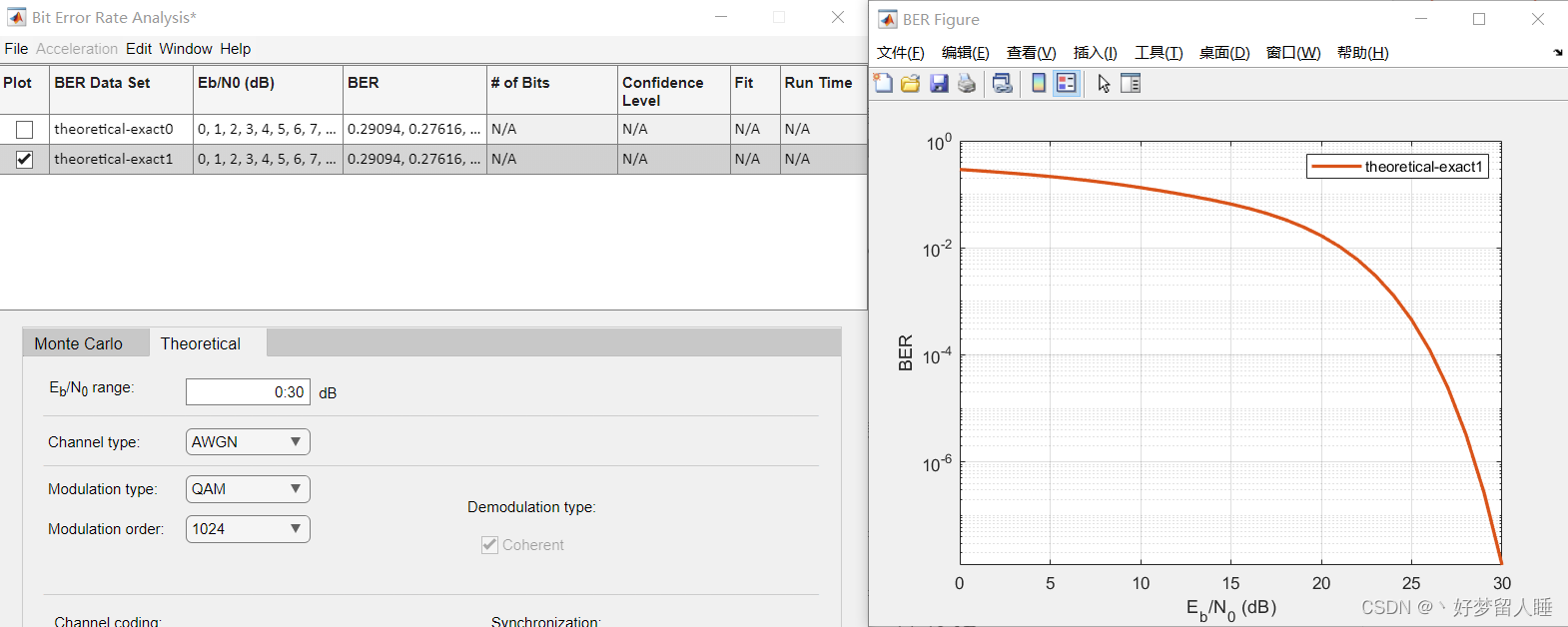Maximize the BER Figure window
Viewport: 1568px width, 627px height.
pos(1479,19)
